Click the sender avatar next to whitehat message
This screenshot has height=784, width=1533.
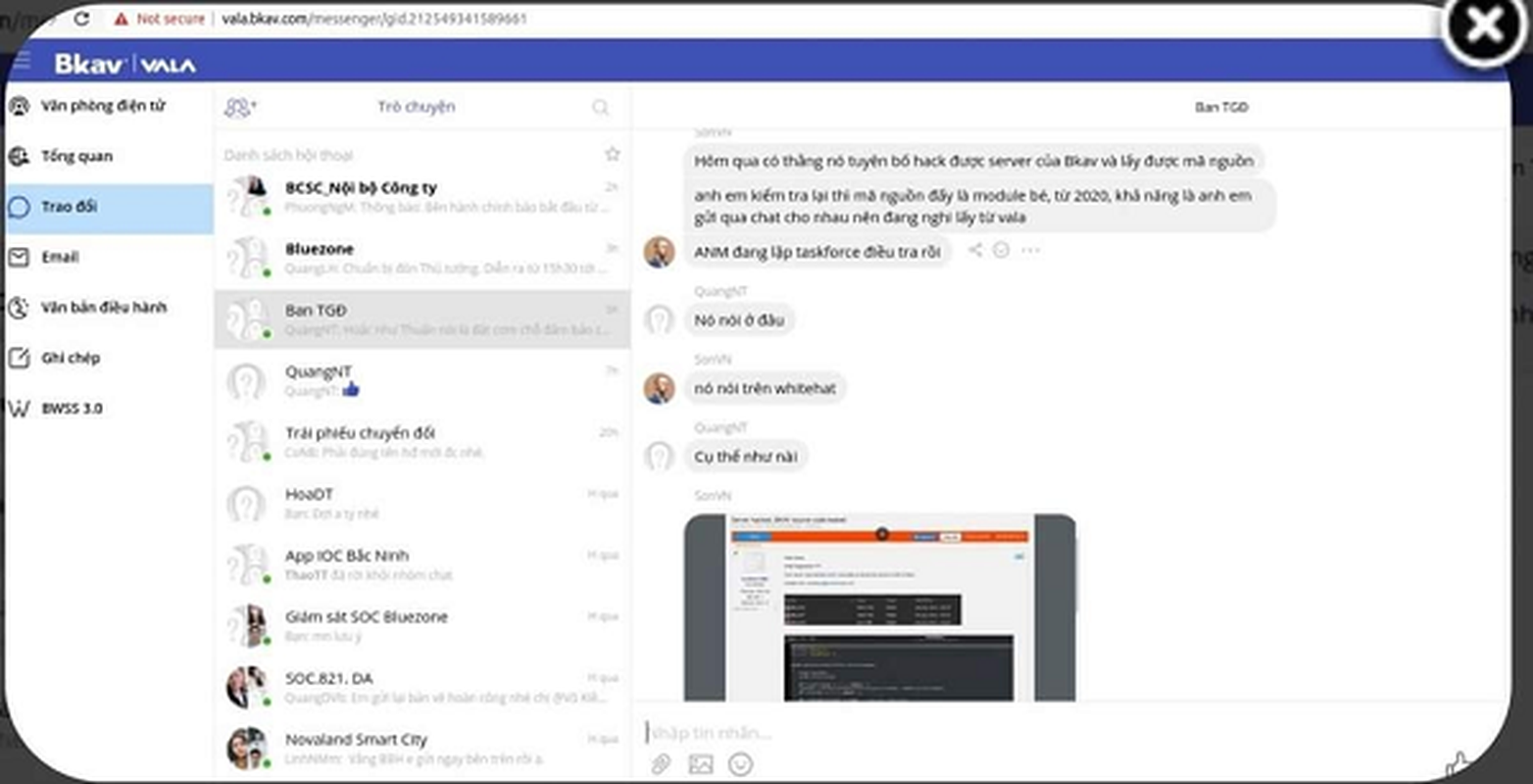tap(659, 388)
